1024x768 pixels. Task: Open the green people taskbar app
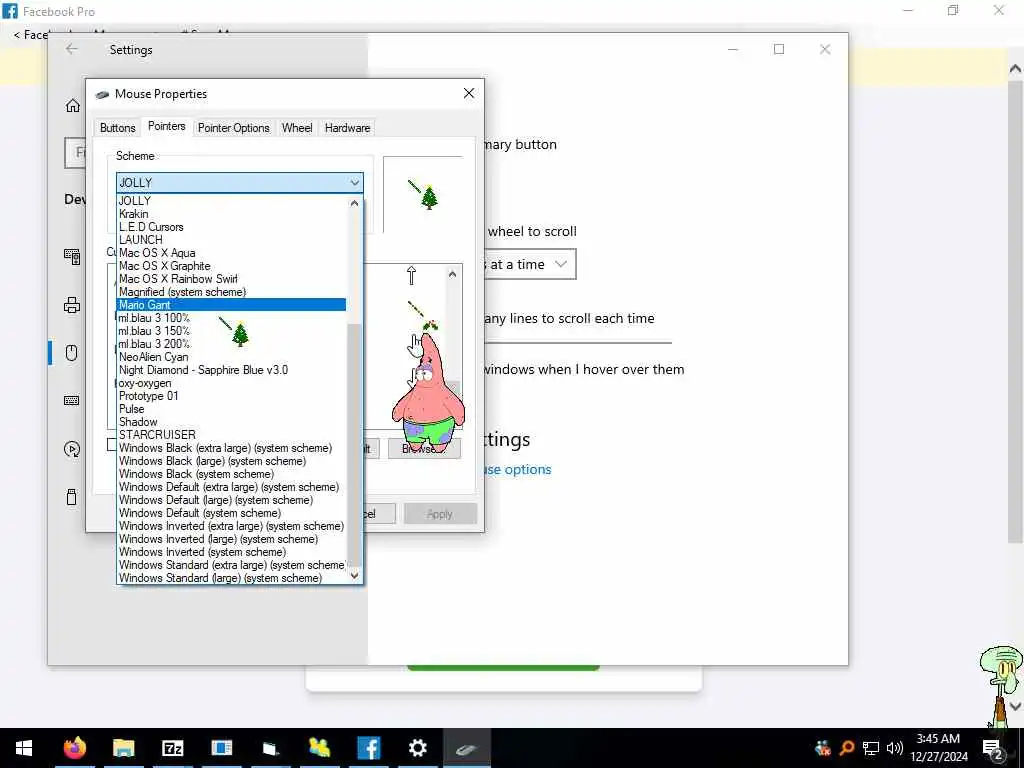tap(319, 748)
